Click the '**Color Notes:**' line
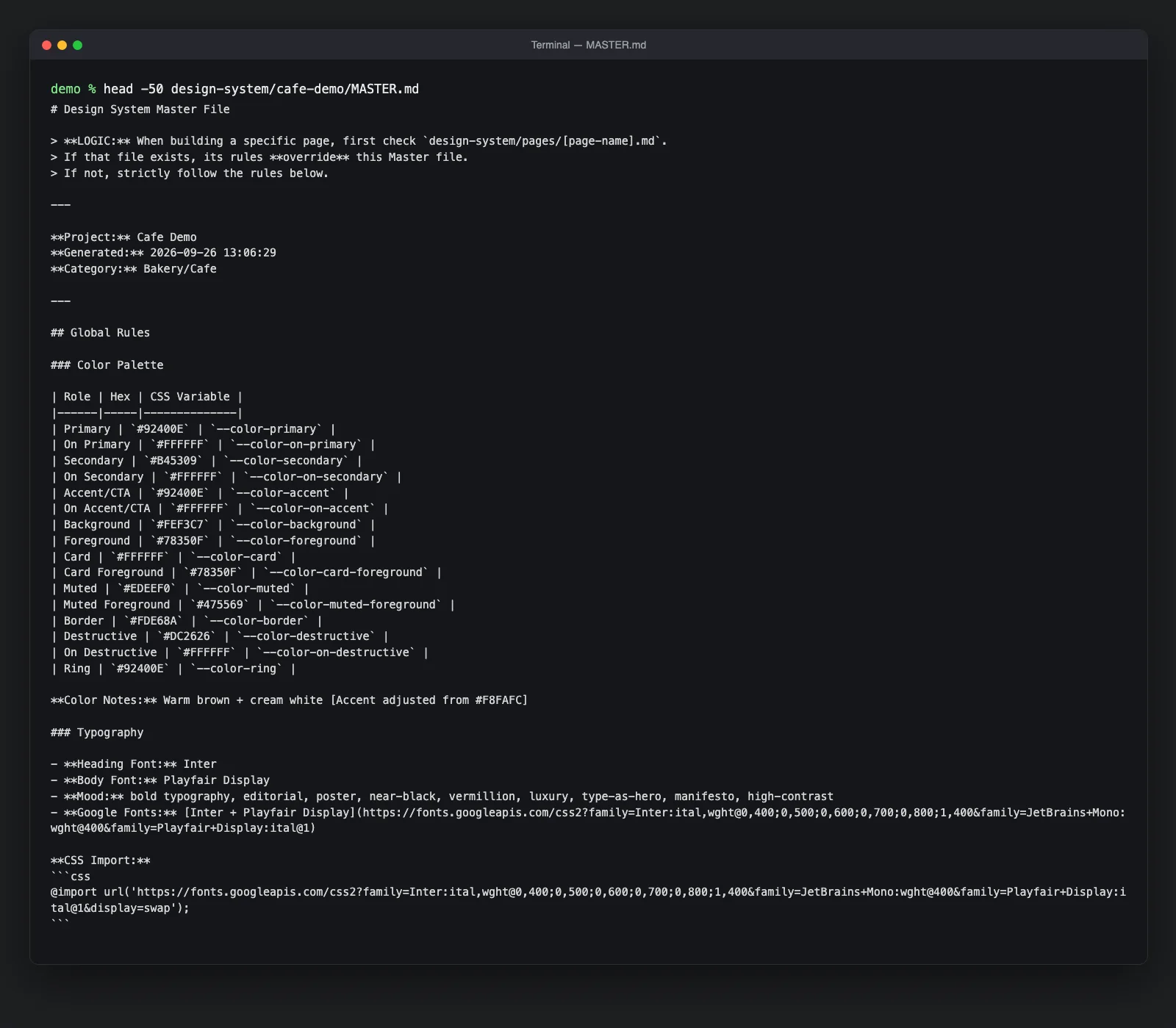 click(x=290, y=700)
